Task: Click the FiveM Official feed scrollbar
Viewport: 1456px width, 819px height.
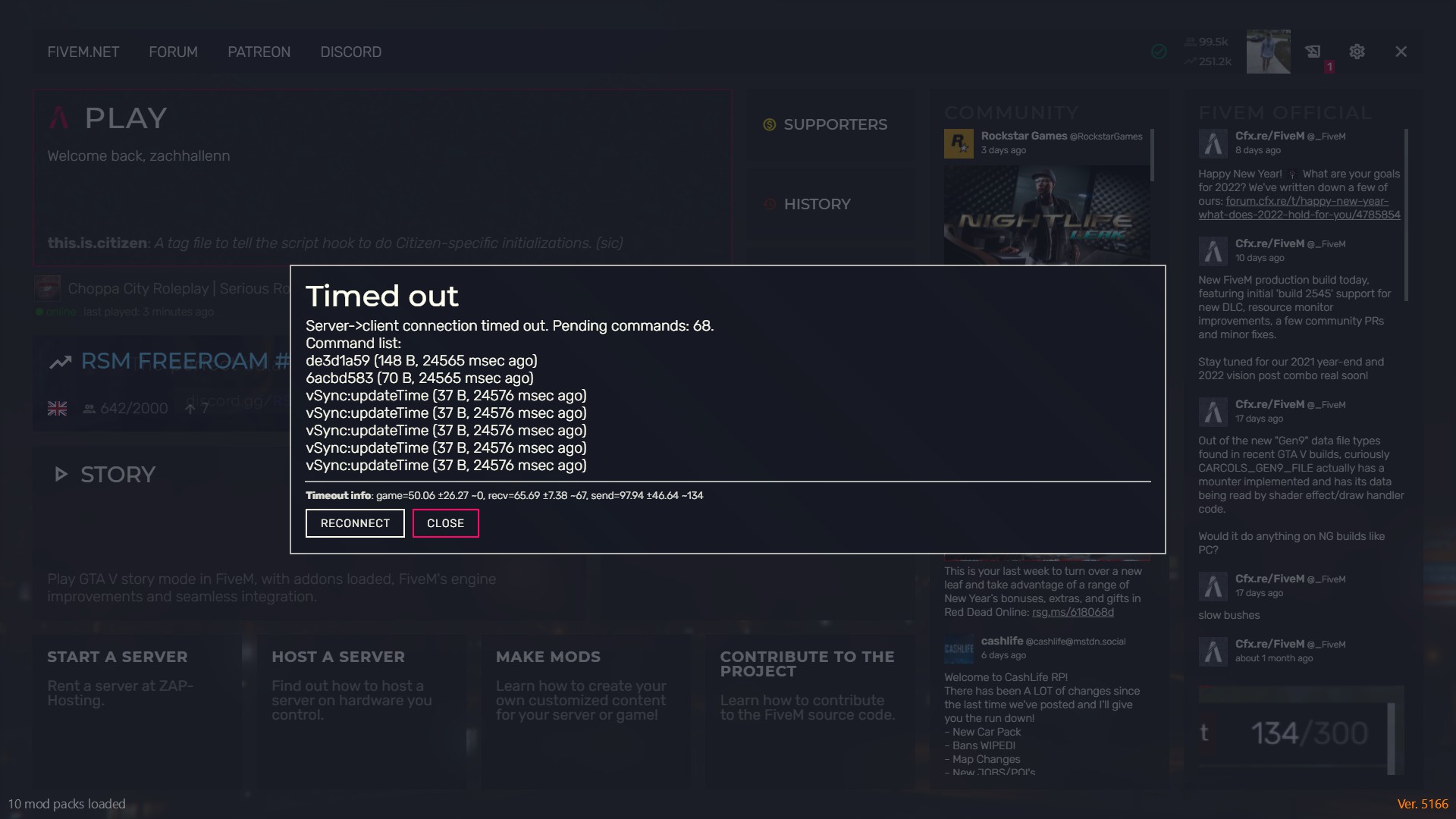Action: 1405,215
